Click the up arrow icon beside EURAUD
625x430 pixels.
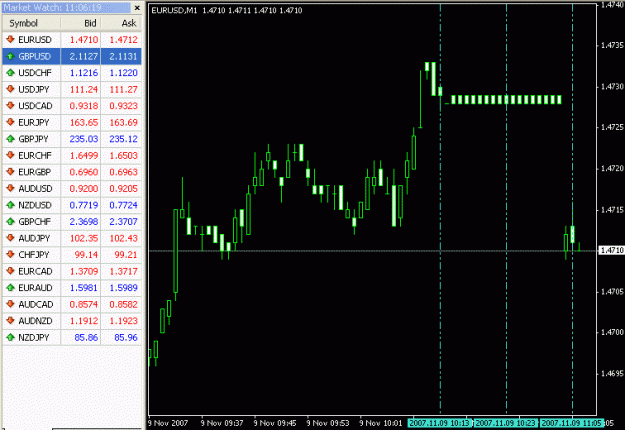10,288
